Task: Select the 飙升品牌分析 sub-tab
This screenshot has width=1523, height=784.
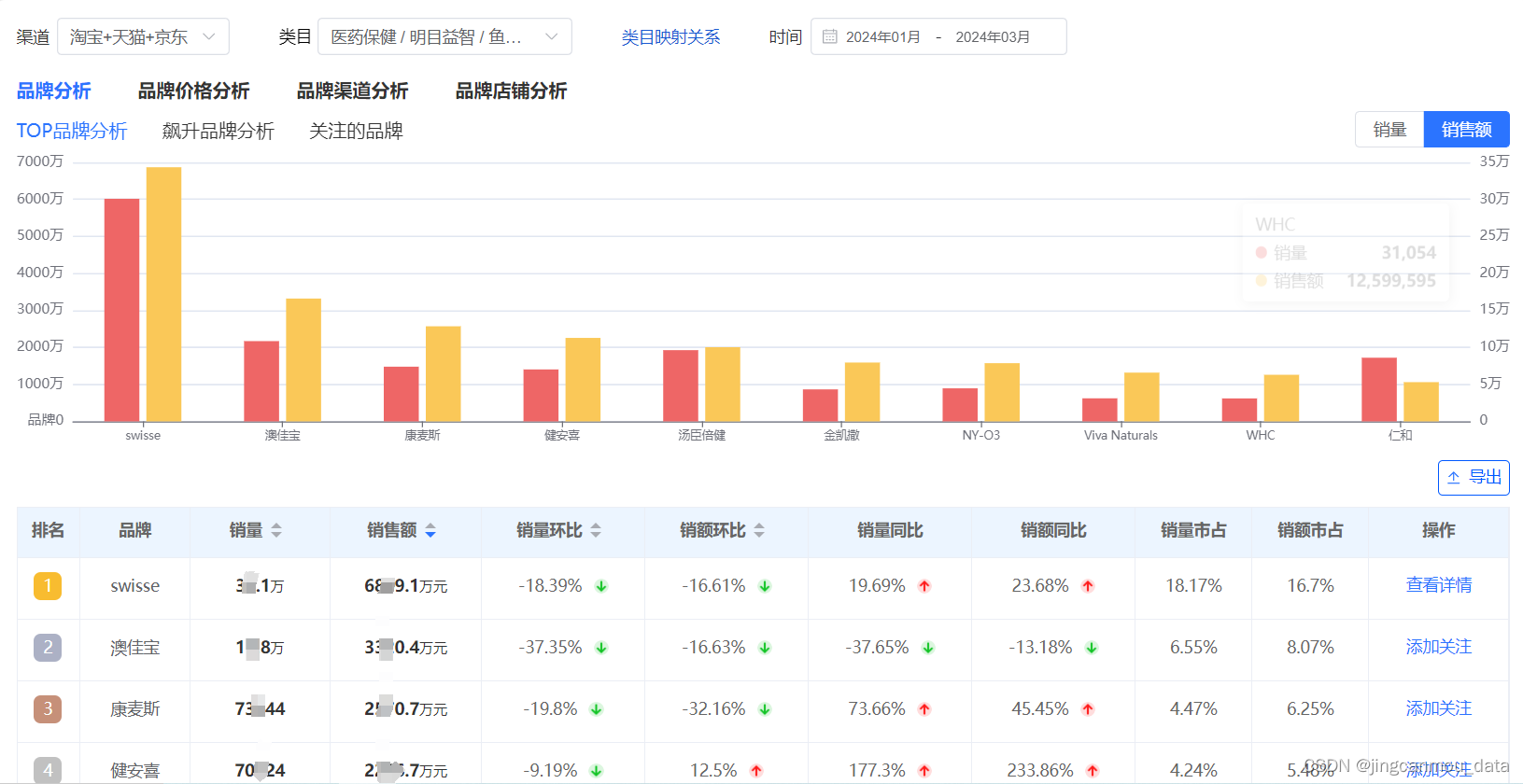Action: [x=218, y=131]
